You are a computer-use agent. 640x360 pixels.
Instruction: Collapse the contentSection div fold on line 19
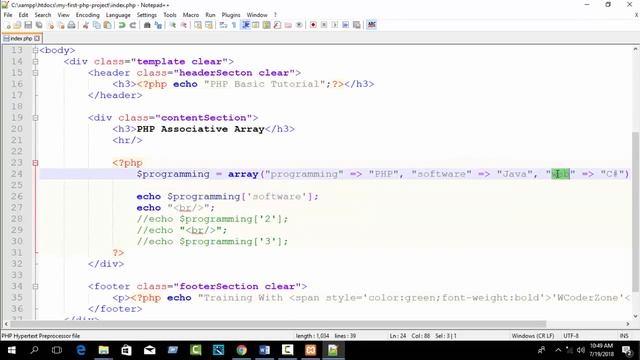[x=36, y=118]
